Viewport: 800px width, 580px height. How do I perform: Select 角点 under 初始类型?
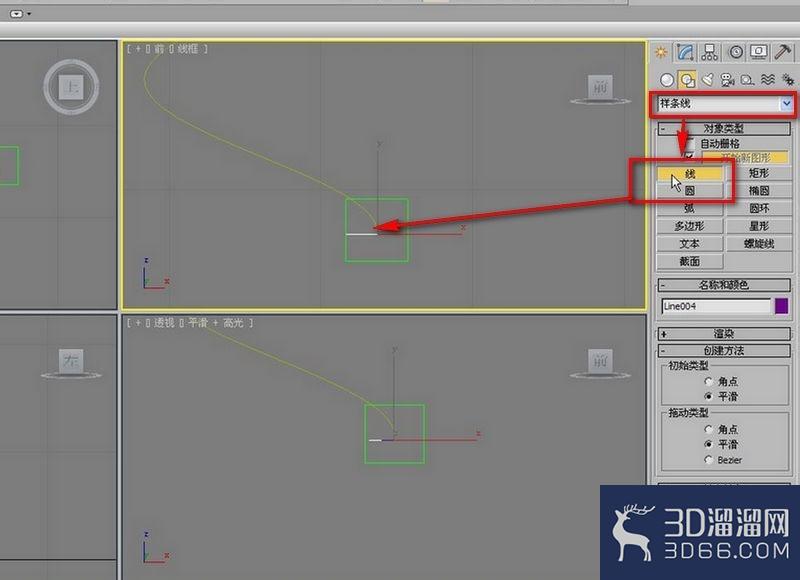click(x=708, y=381)
